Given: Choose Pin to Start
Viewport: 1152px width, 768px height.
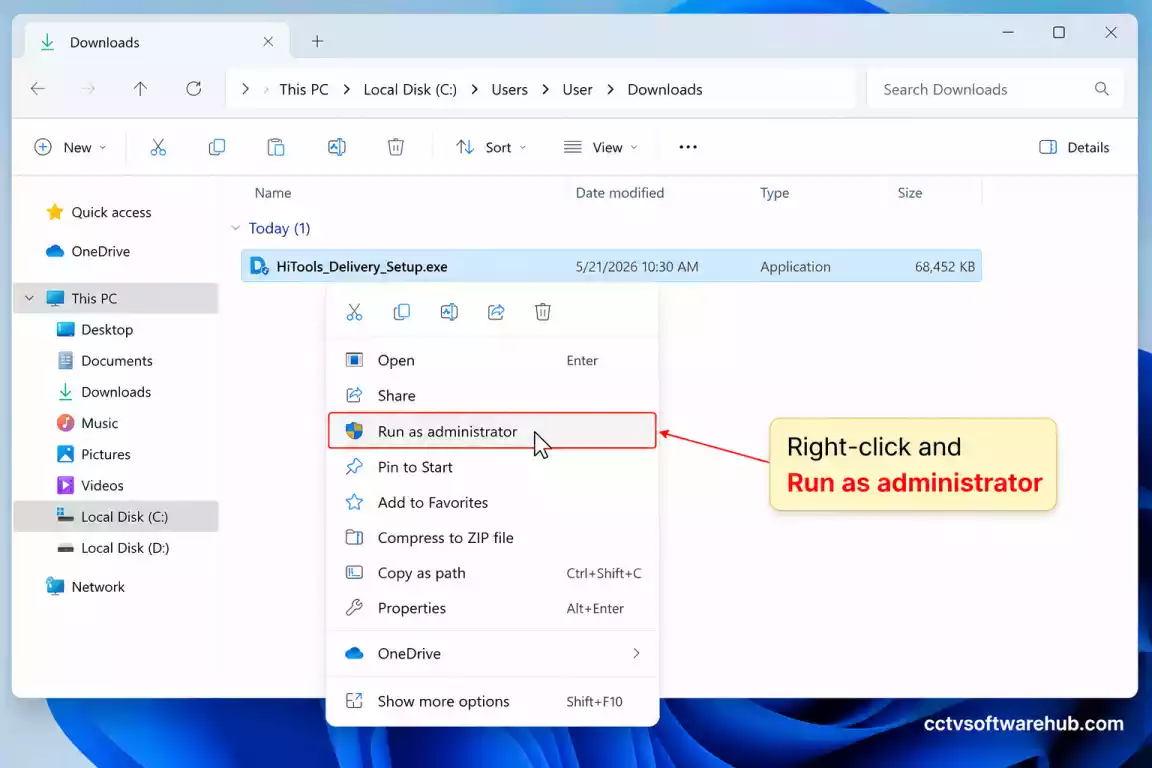Looking at the screenshot, I should [492, 467].
